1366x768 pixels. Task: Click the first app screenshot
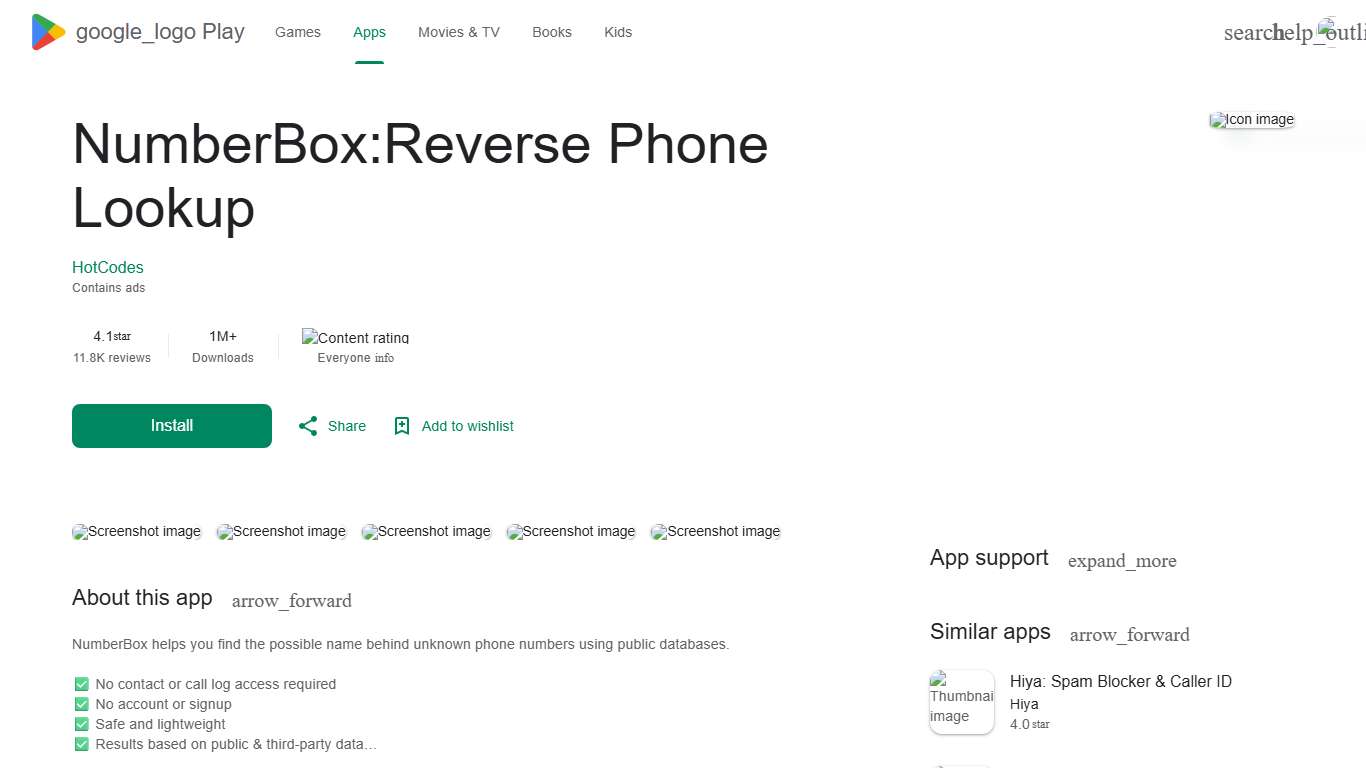136,531
